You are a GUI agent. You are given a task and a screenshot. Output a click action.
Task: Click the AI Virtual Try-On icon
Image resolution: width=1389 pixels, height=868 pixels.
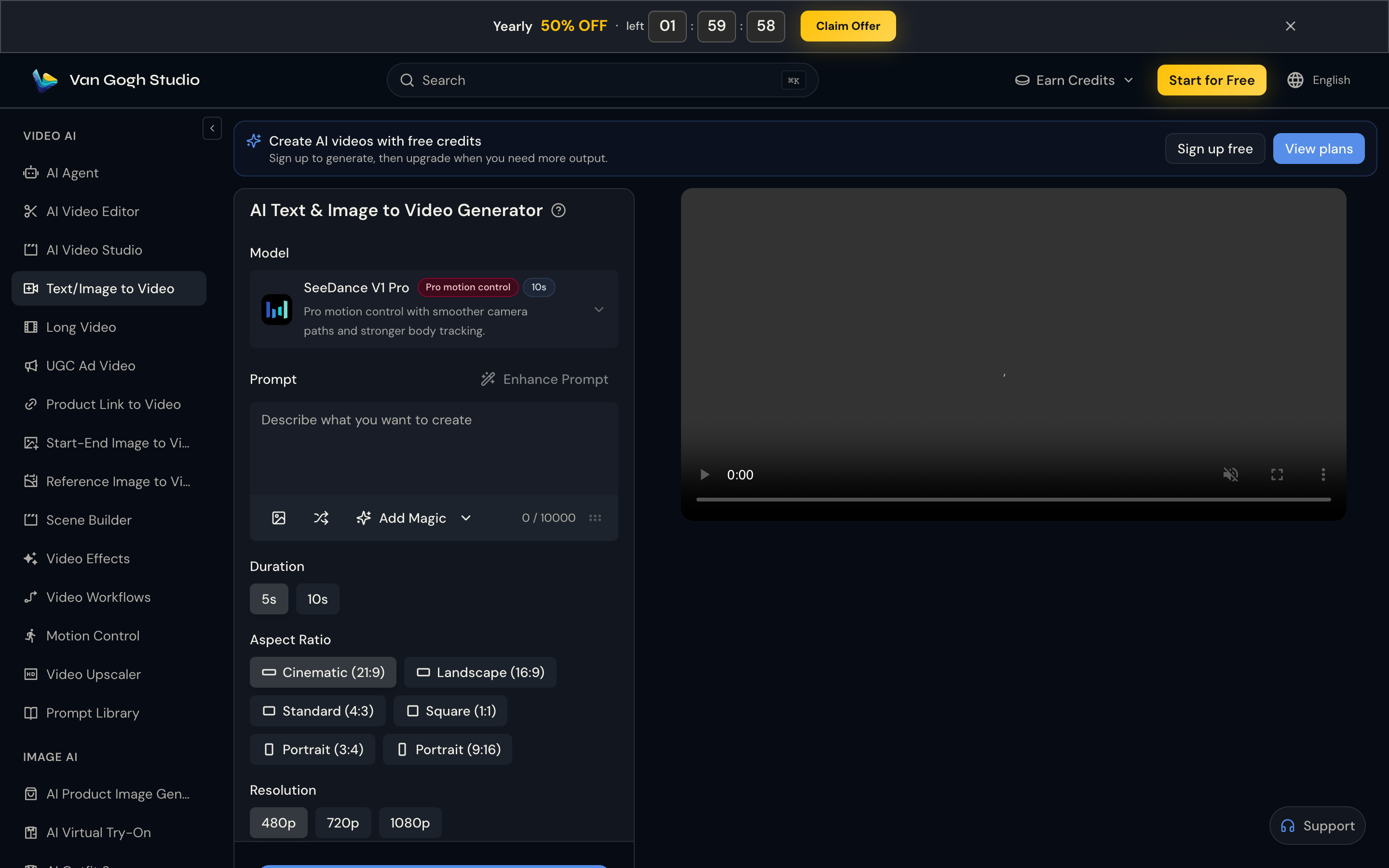(x=30, y=832)
